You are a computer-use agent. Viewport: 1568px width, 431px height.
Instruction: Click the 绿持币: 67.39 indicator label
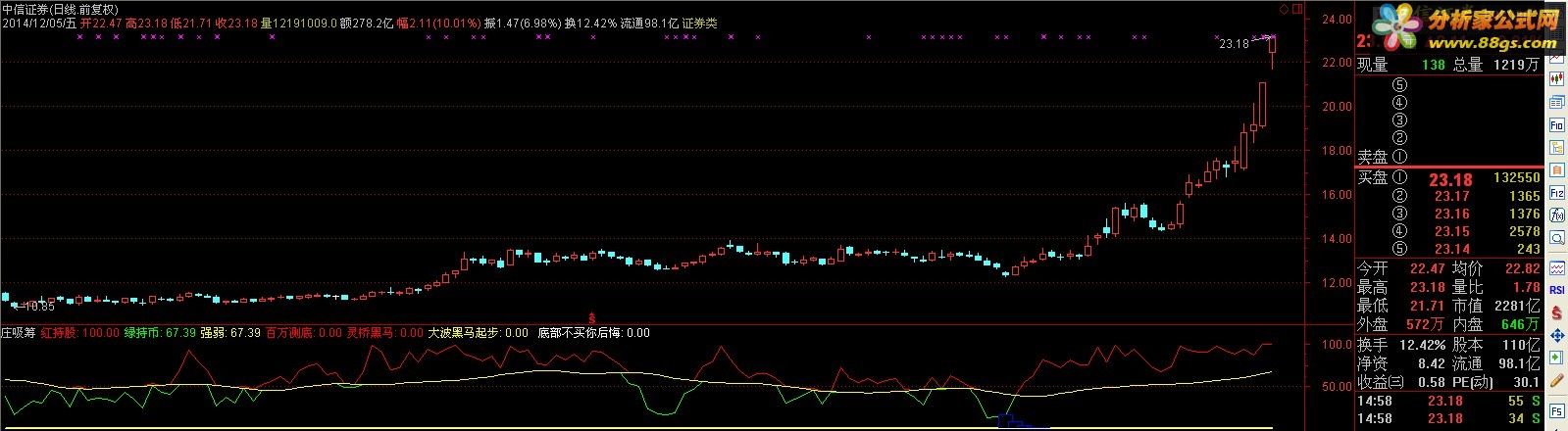pos(159,333)
